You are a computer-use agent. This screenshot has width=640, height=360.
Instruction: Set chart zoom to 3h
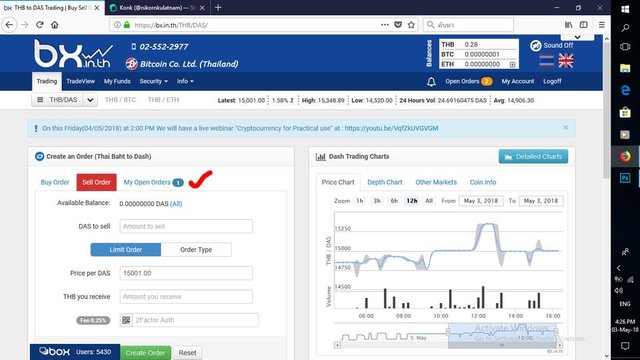[x=377, y=201]
